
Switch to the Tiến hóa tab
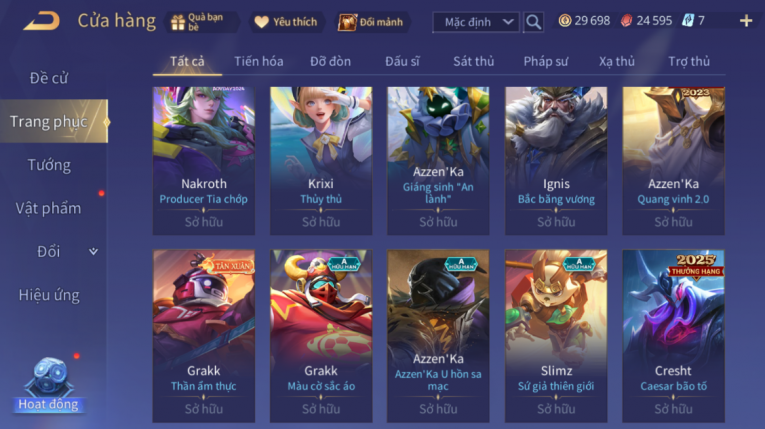pos(259,61)
